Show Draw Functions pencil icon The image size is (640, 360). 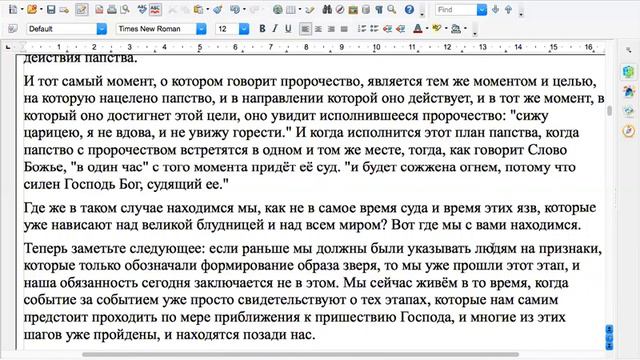pos(310,9)
